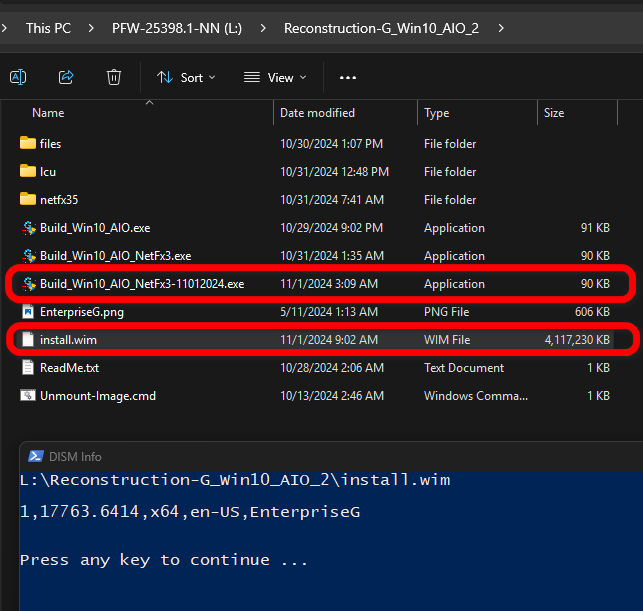Viewport: 643px width, 611px height.
Task: Click the Delete trash icon
Action: tap(114, 77)
